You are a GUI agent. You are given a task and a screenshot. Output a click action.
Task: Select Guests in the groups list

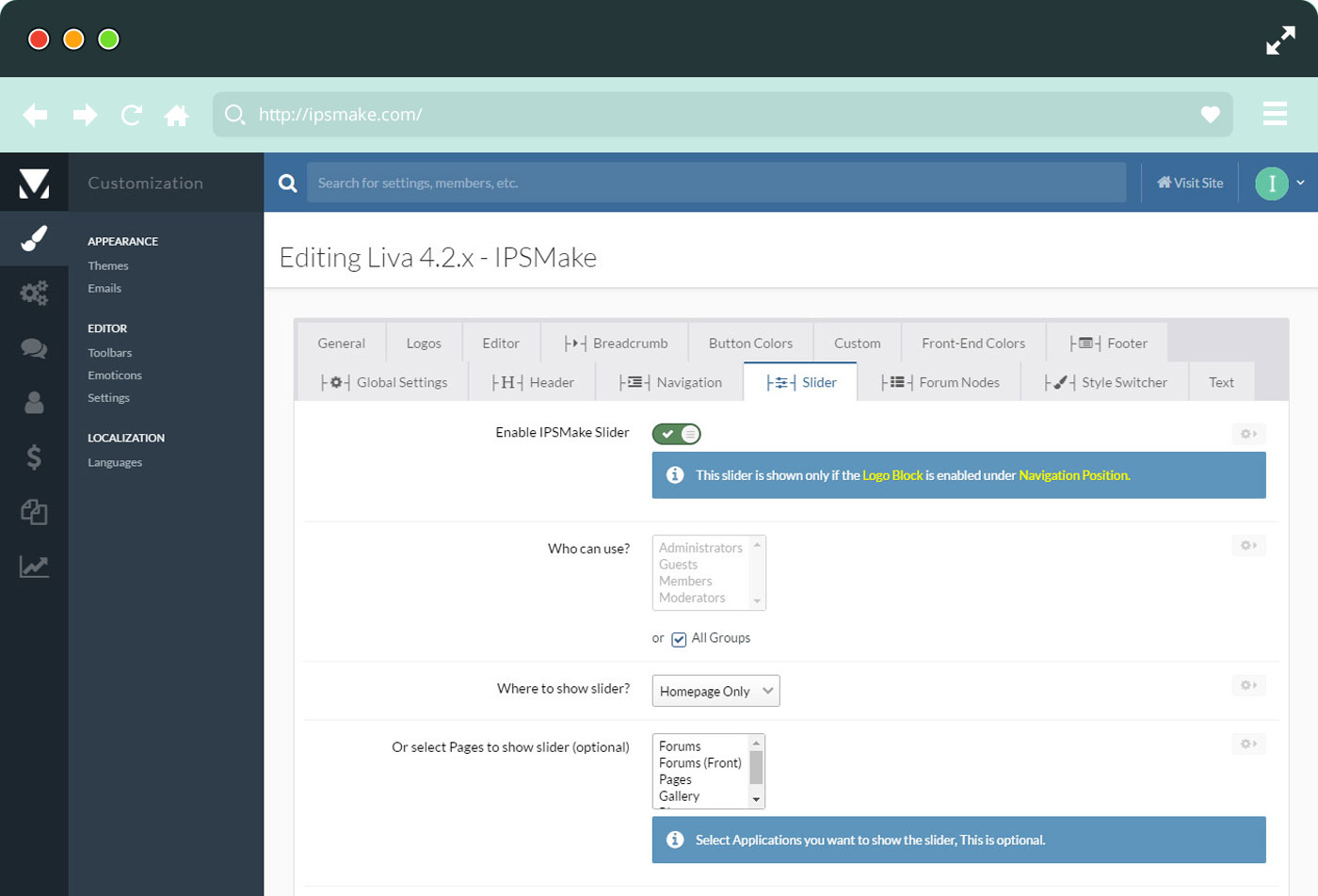tap(678, 565)
